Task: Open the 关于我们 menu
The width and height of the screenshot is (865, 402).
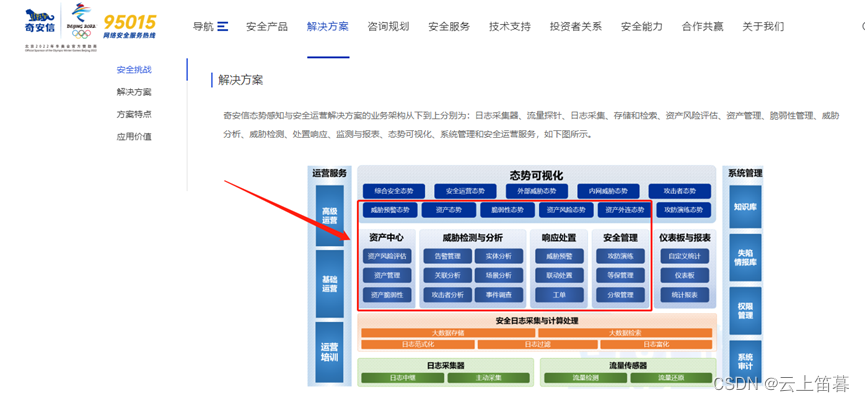Action: (763, 26)
